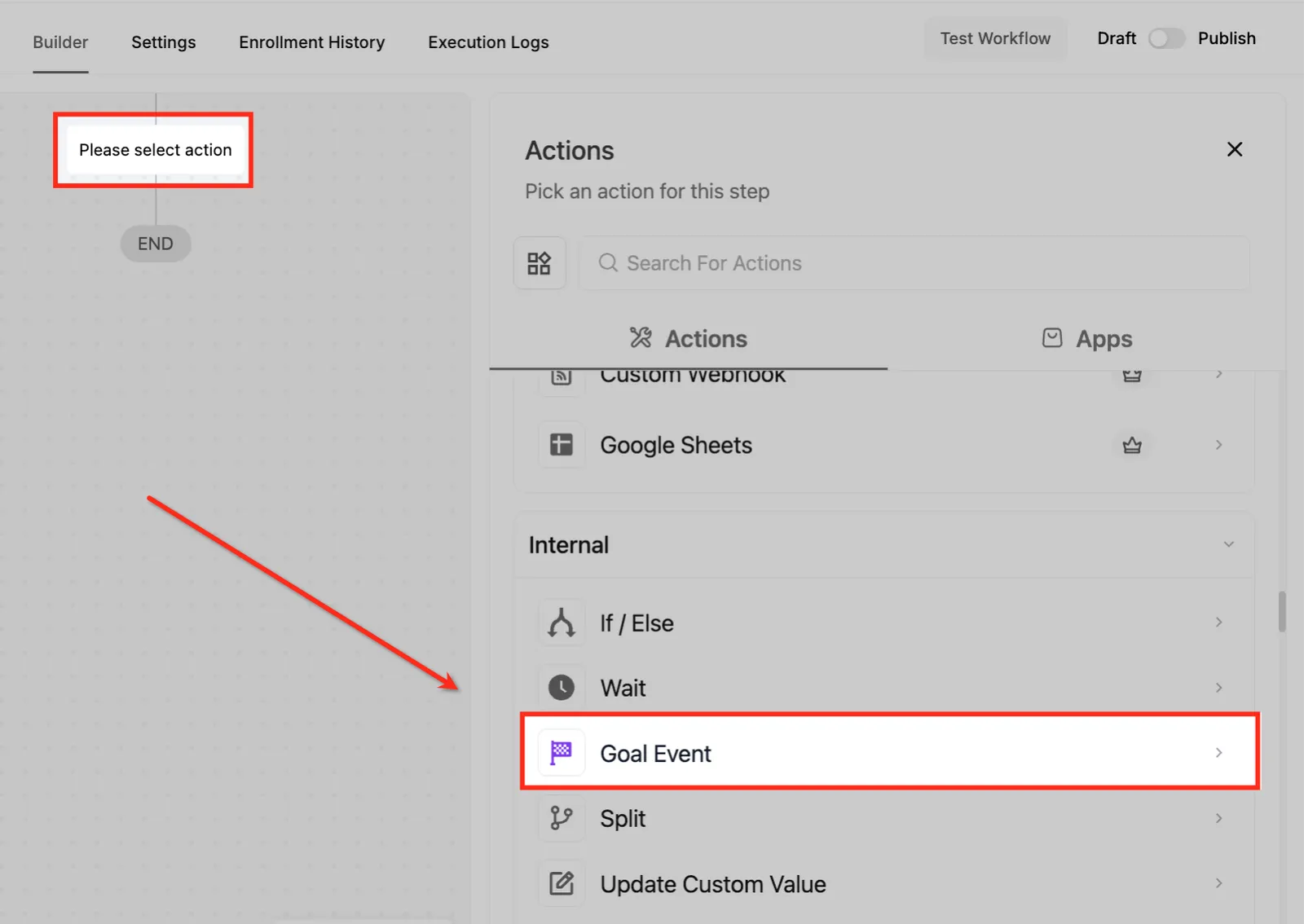Click the Actions tab tools icon
This screenshot has width=1304, height=924.
click(641, 338)
